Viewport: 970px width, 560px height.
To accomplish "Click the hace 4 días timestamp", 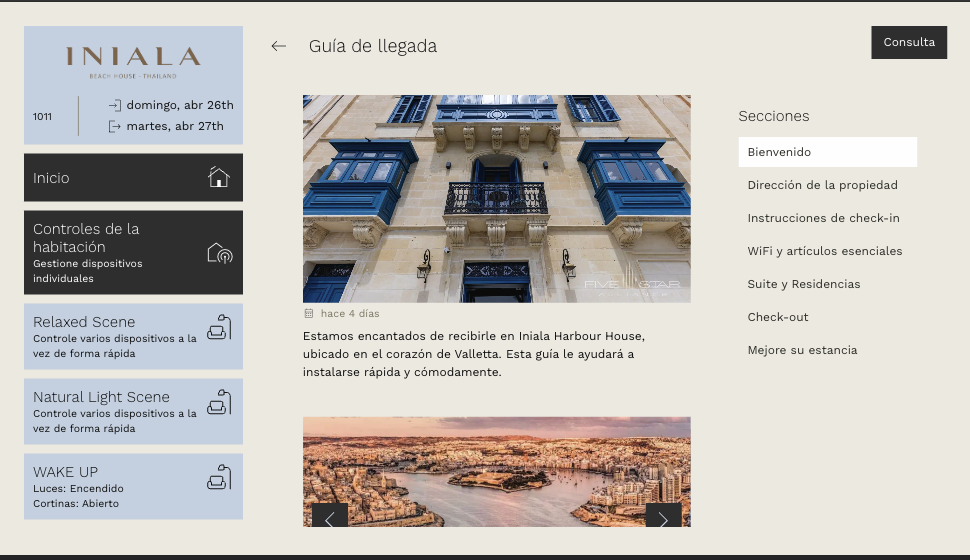I will pos(350,314).
